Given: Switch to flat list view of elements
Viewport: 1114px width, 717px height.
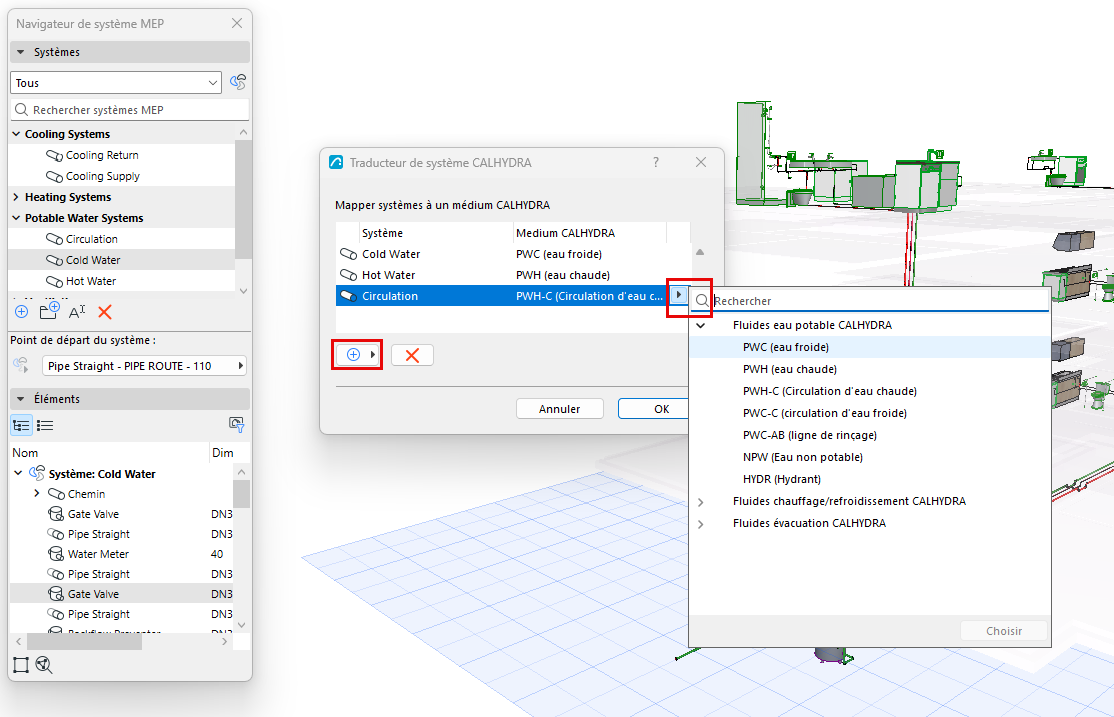Looking at the screenshot, I should tap(45, 426).
